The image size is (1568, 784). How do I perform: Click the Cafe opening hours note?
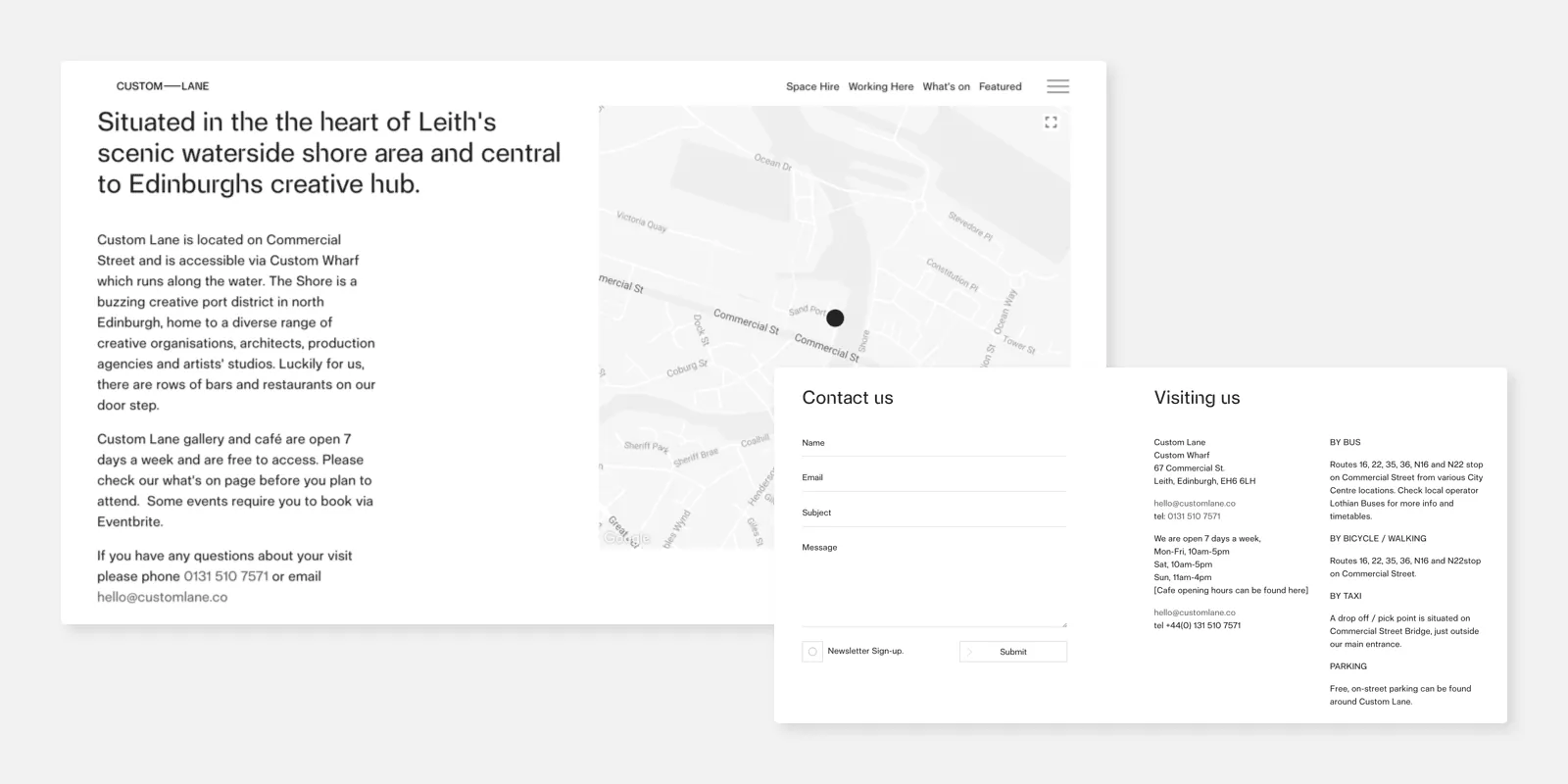tap(1231, 590)
